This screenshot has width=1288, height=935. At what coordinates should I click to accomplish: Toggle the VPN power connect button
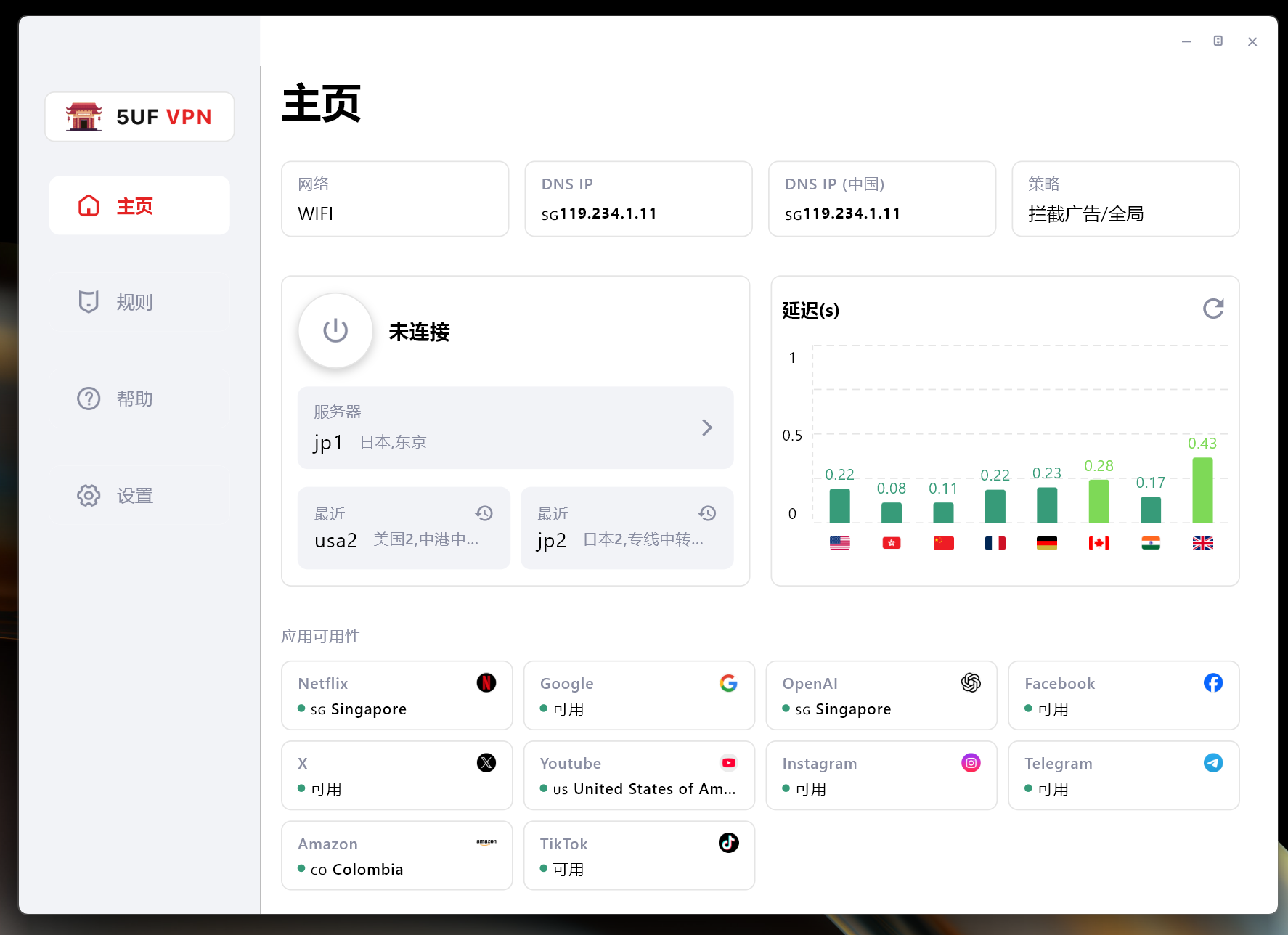click(x=335, y=331)
